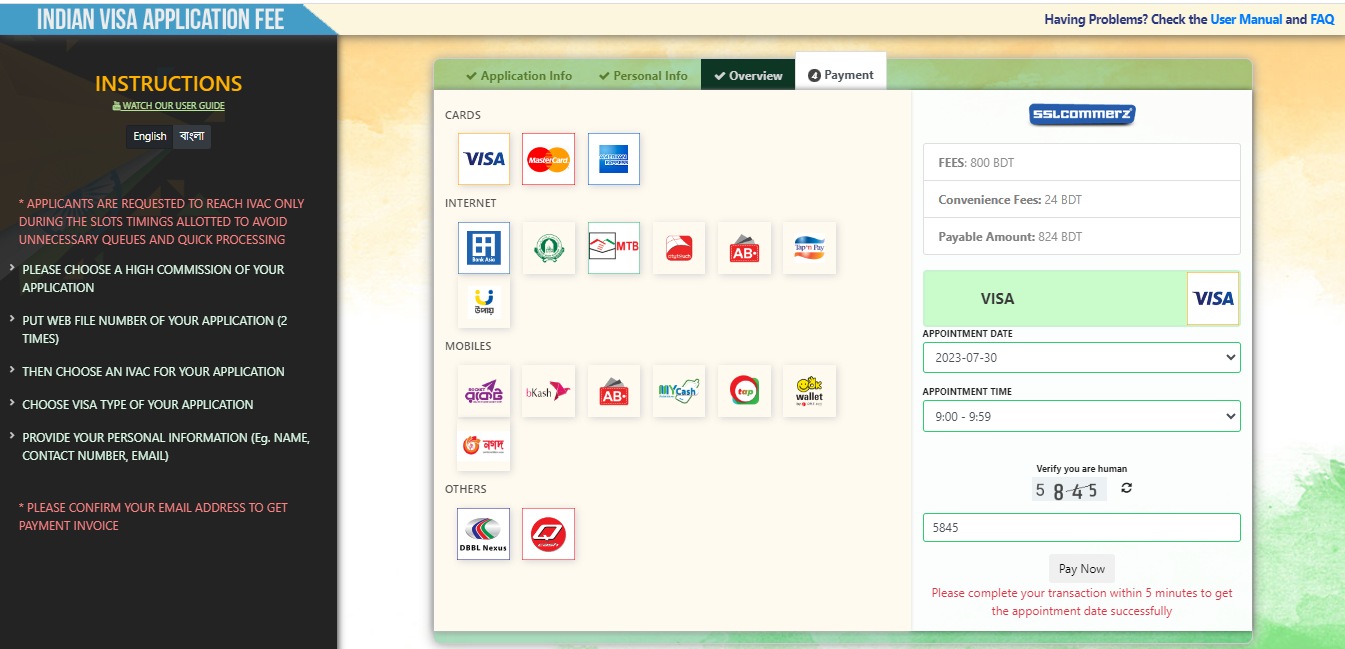The width and height of the screenshot is (1345, 649).
Task: Click the IVAC slot timings notice
Action: 161,222
